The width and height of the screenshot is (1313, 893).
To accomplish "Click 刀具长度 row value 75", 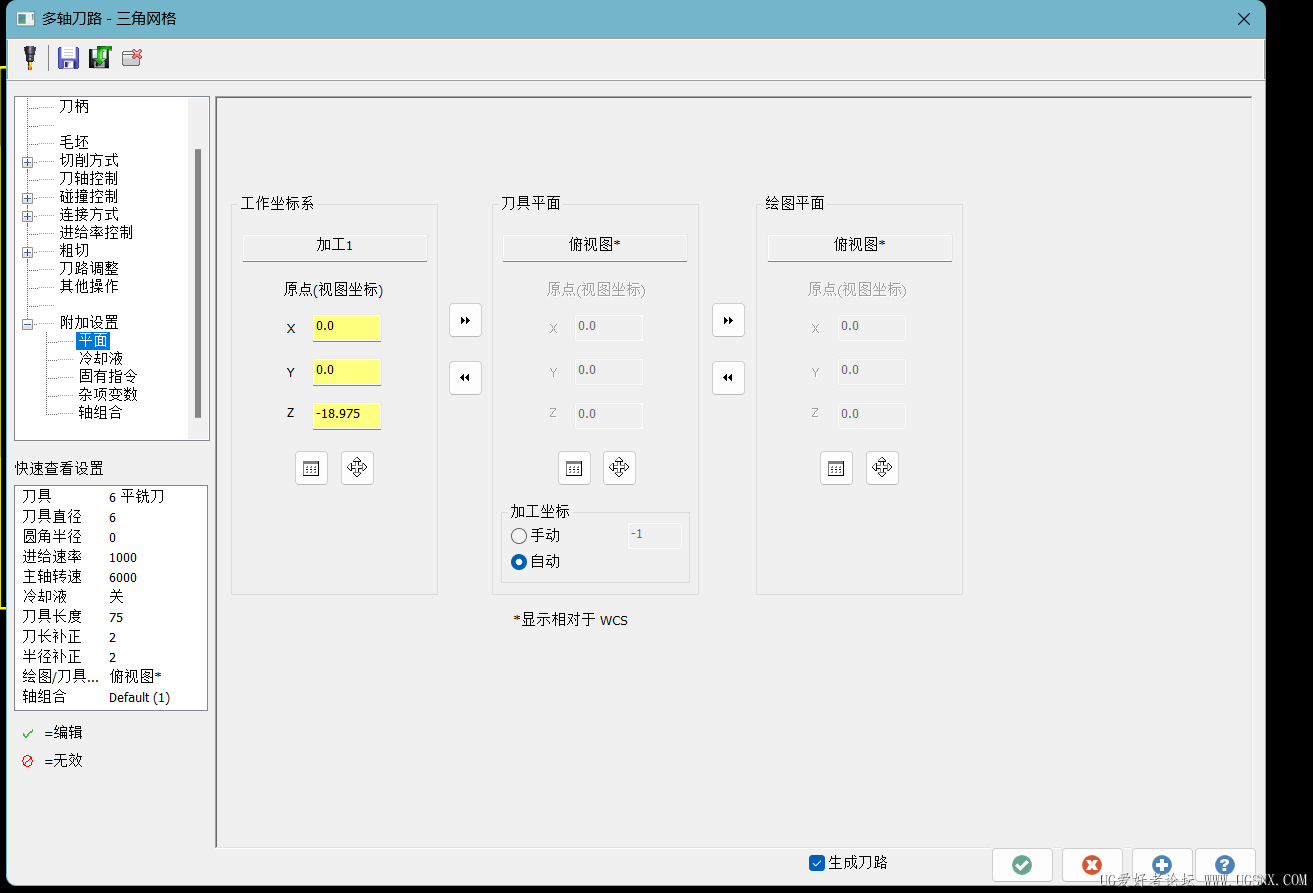I will pyautogui.click(x=116, y=618).
